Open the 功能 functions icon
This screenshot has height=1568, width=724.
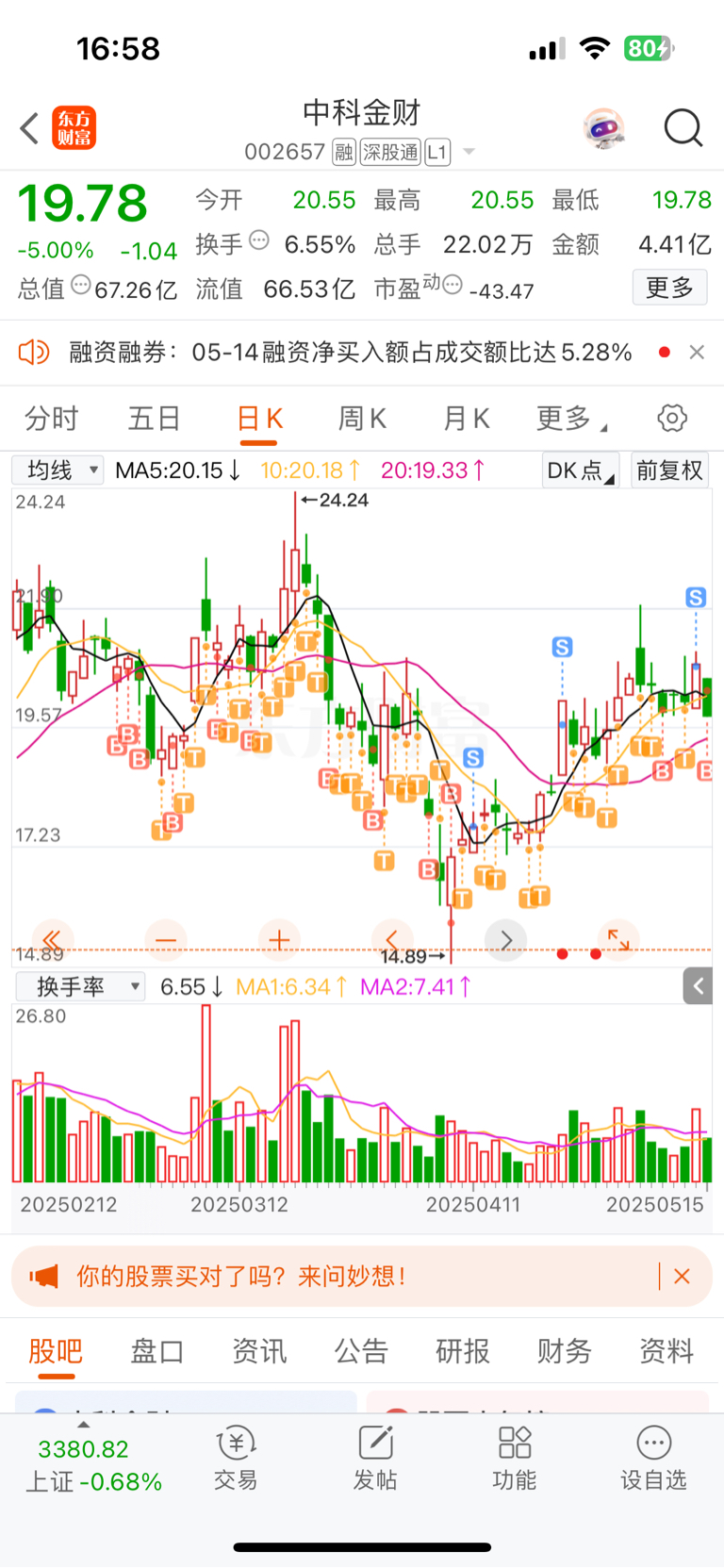coord(515,1458)
